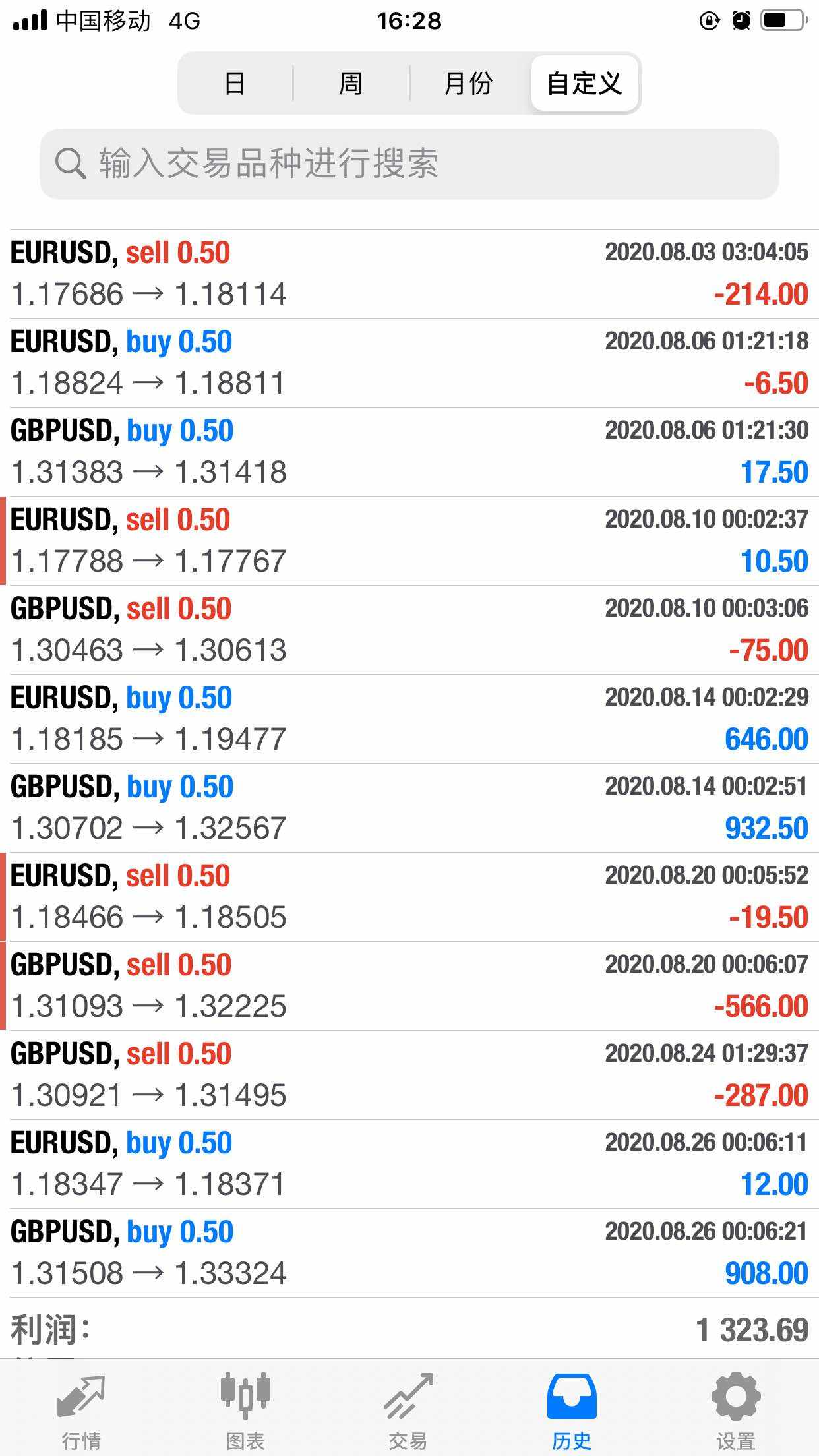Open the 图表 candlestick chart icon

pos(245,1397)
